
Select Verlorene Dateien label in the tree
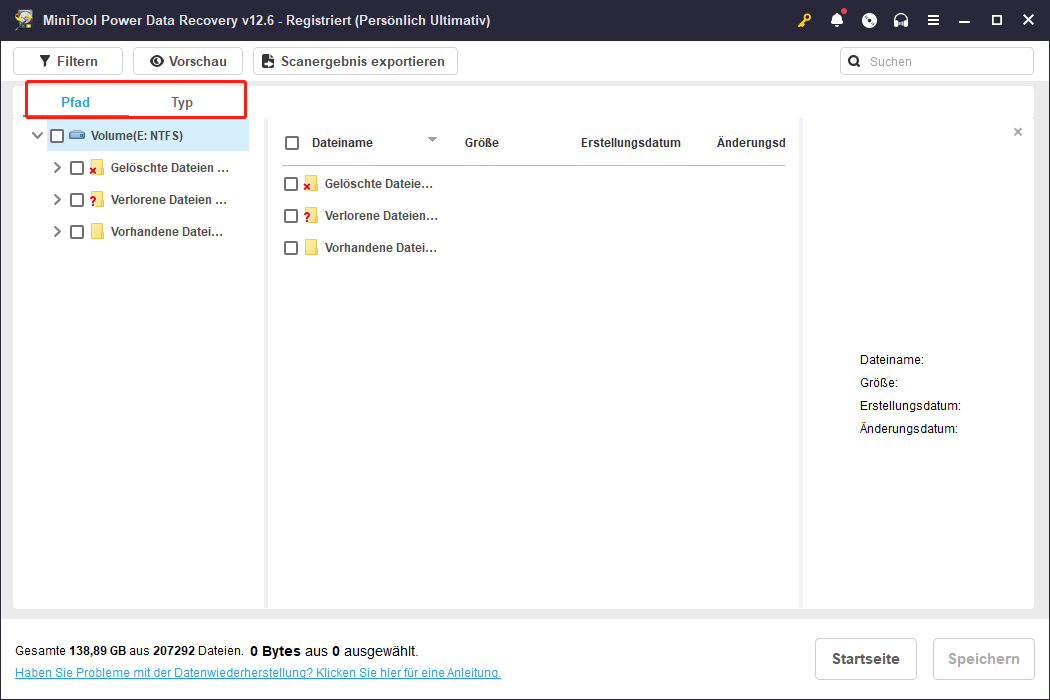click(169, 200)
